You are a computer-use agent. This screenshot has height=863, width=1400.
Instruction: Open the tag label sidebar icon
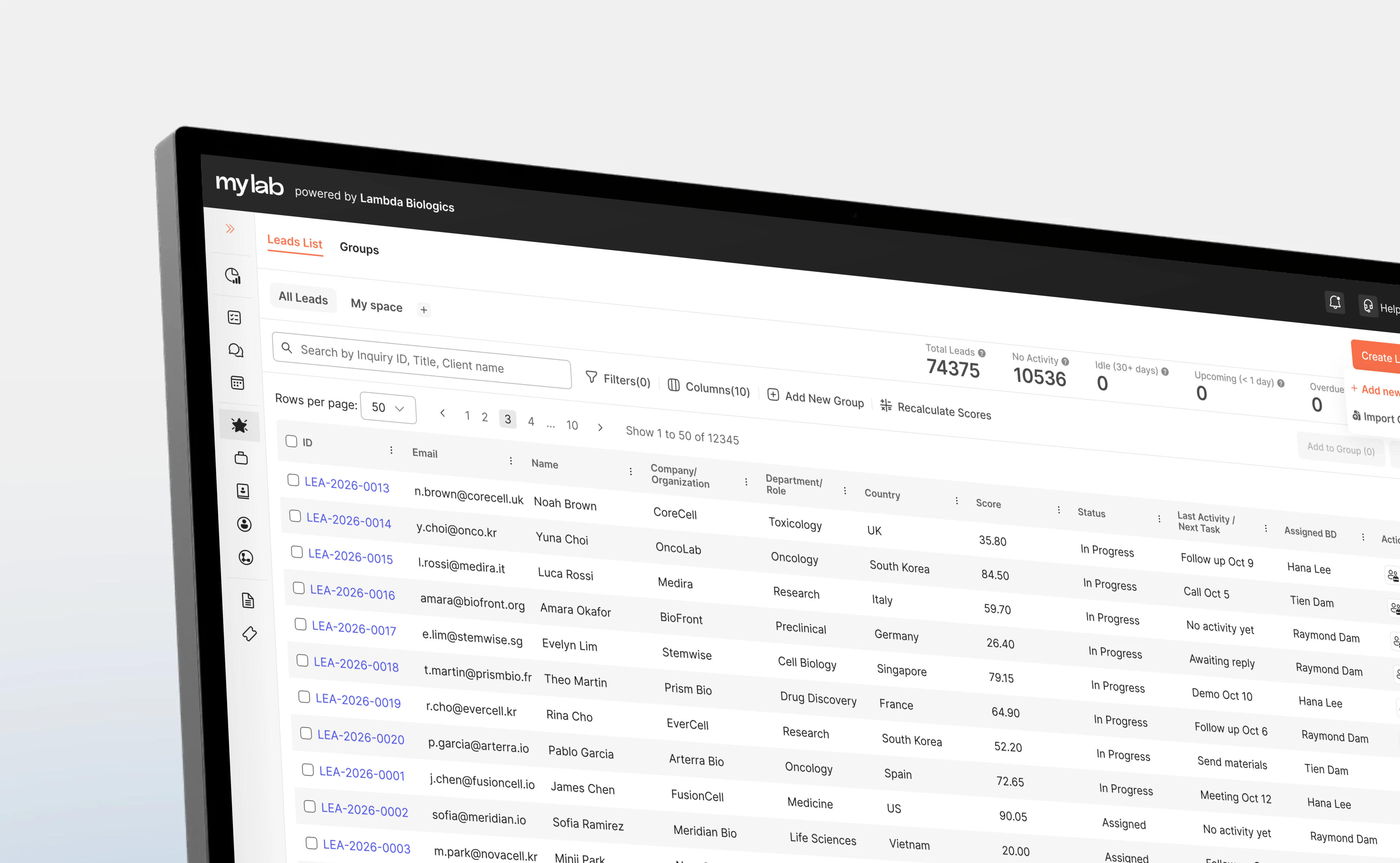pos(250,633)
